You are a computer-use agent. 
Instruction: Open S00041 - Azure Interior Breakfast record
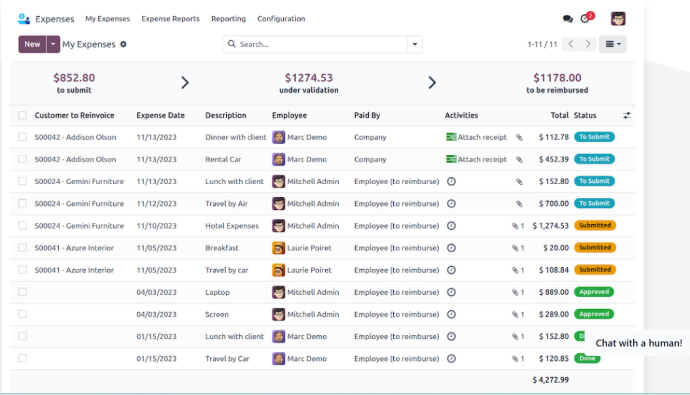point(74,248)
